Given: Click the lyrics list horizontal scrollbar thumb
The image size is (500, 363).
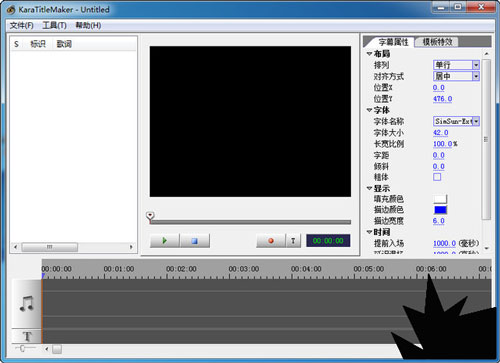Looking at the screenshot, I should 50,247.
